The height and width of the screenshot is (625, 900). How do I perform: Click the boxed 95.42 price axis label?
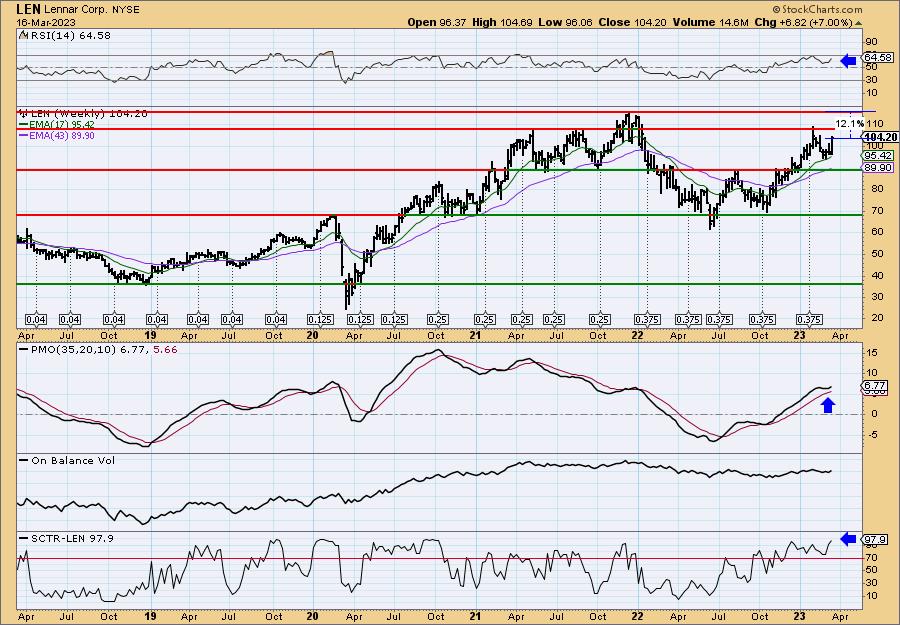pyautogui.click(x=878, y=156)
